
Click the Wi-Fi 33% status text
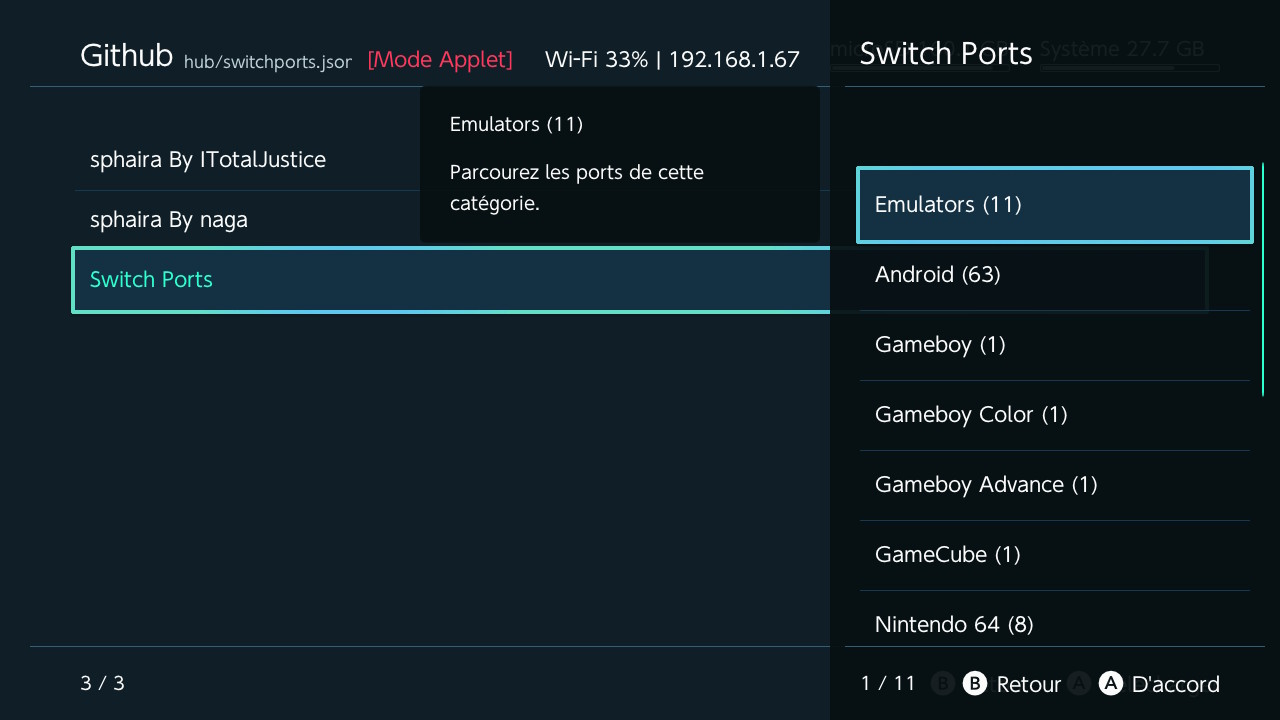pyautogui.click(x=596, y=59)
